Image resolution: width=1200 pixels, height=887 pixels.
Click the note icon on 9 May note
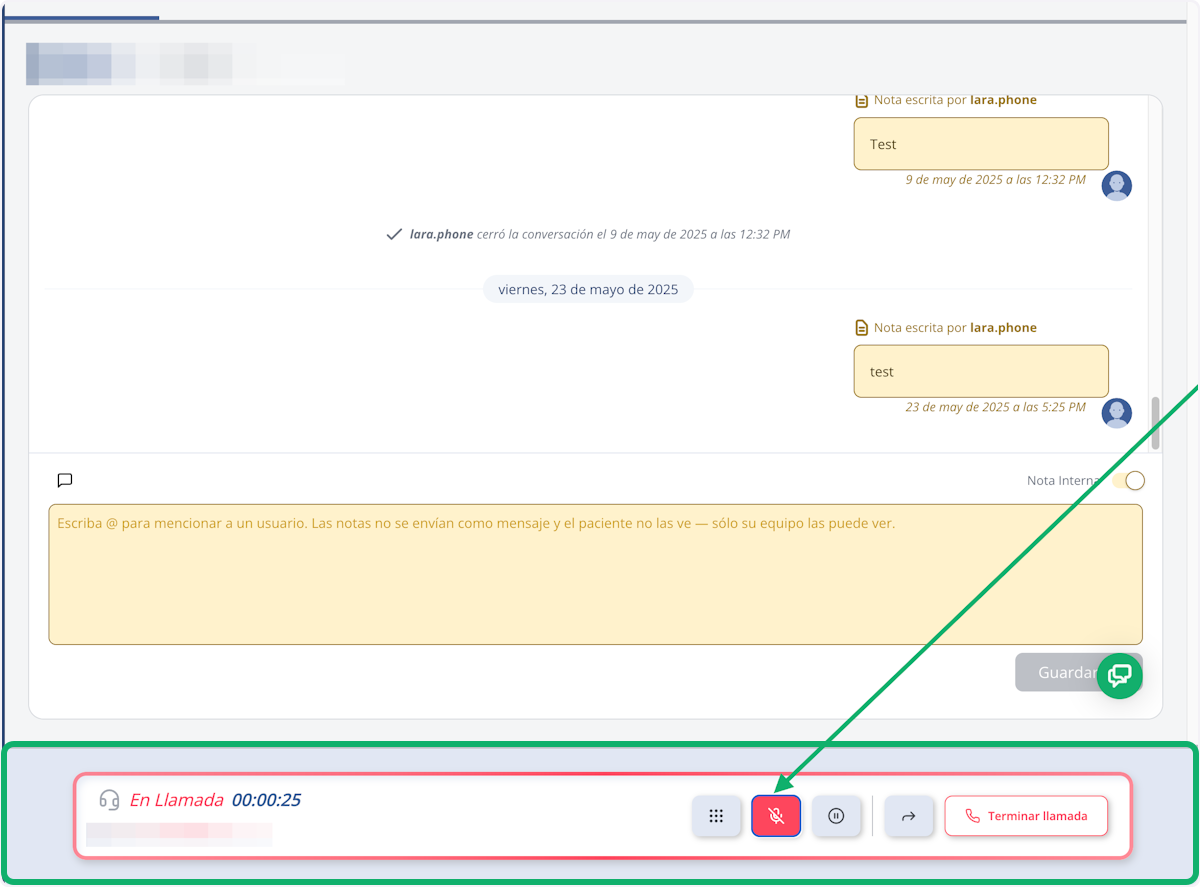[861, 100]
